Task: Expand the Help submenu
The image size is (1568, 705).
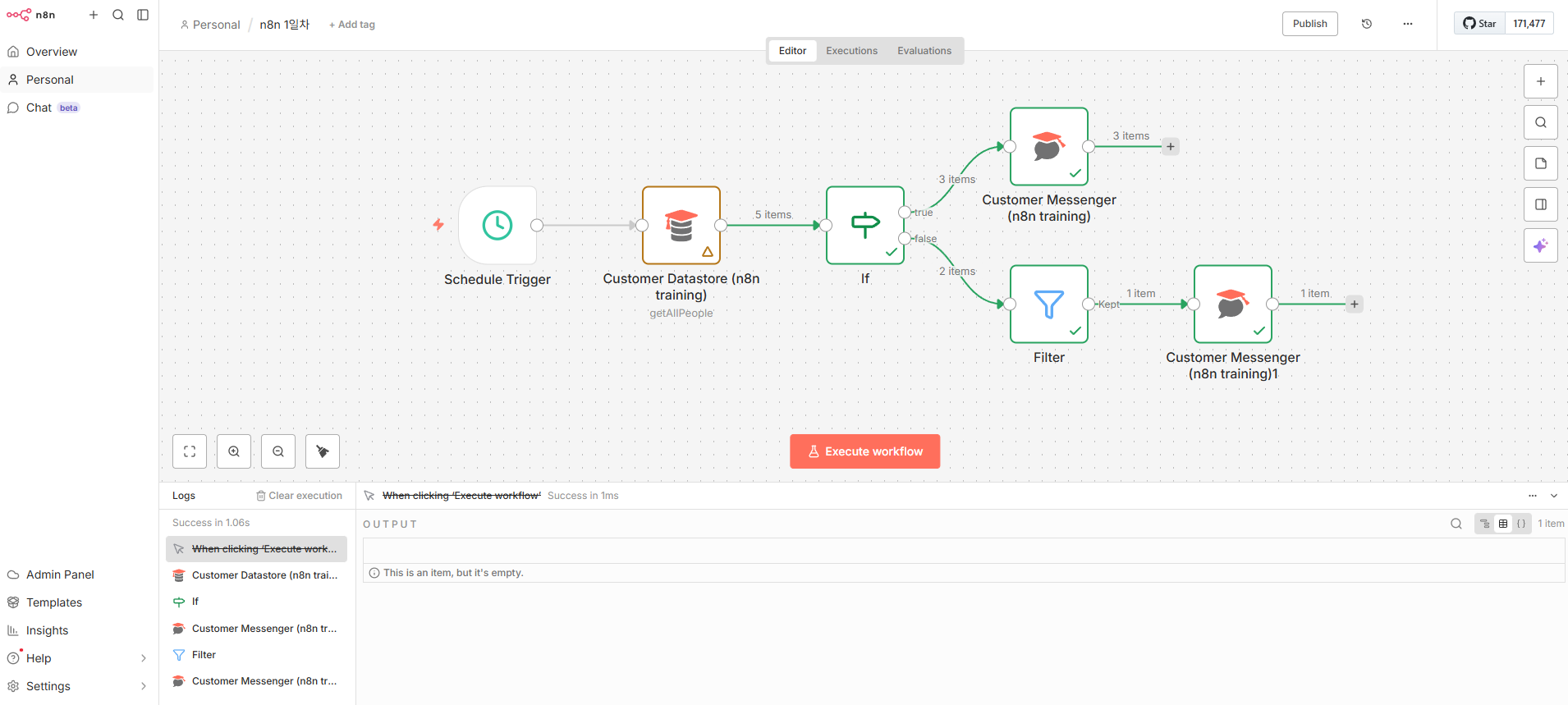Action: coord(144,658)
